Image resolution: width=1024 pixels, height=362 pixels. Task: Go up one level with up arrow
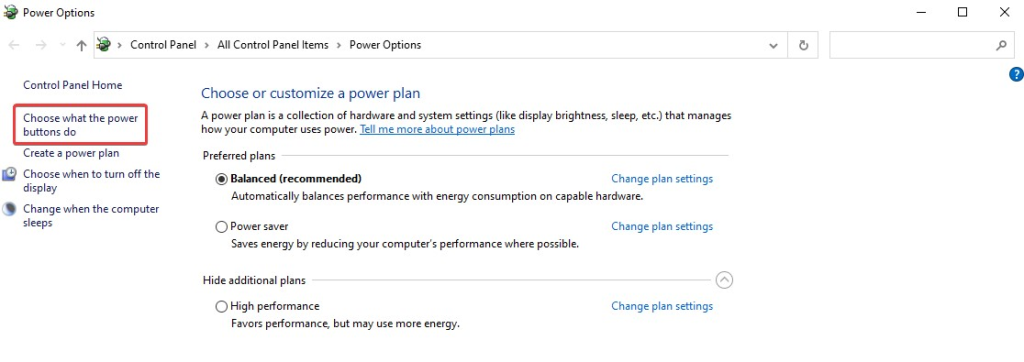tap(81, 45)
